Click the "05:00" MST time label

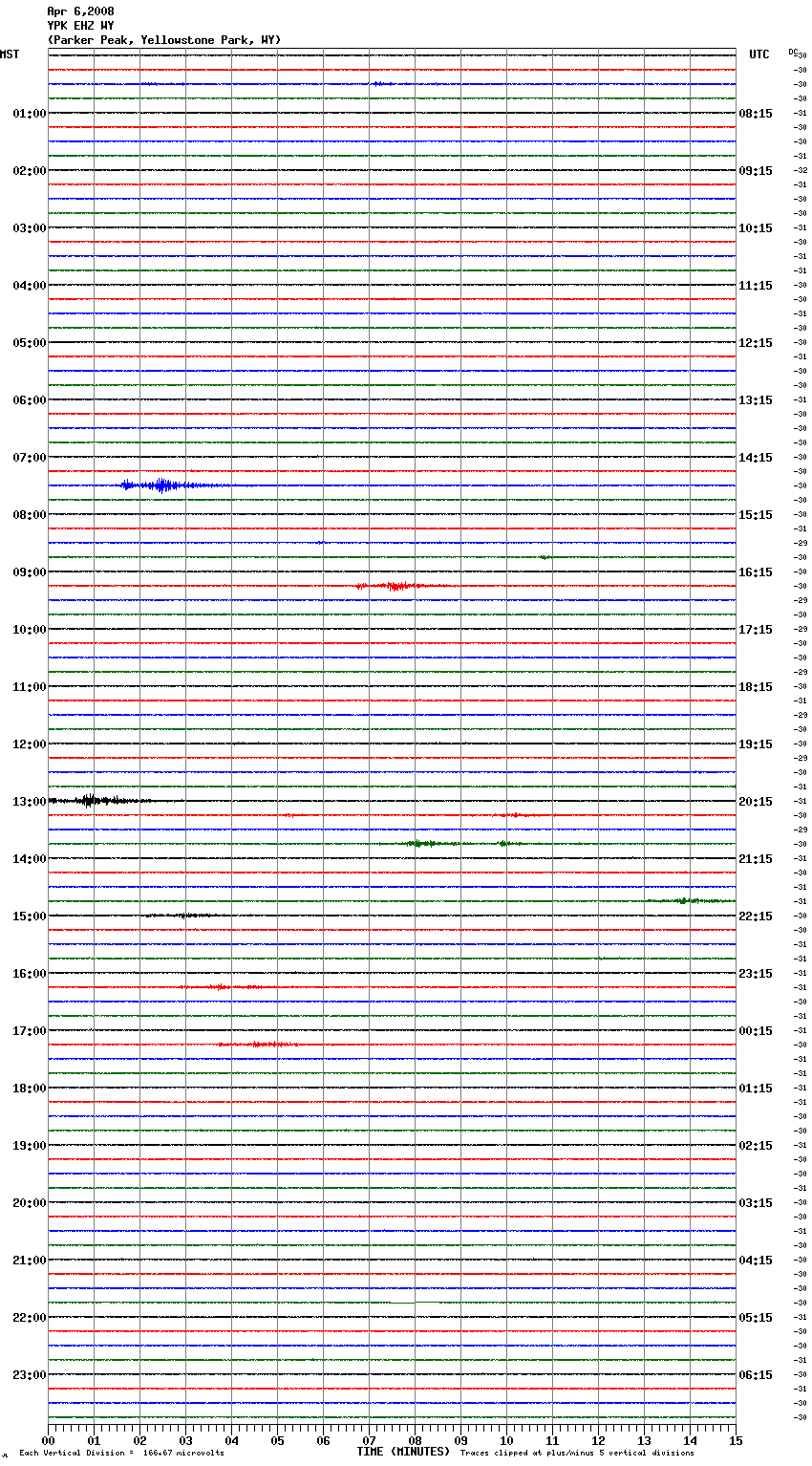(x=30, y=343)
